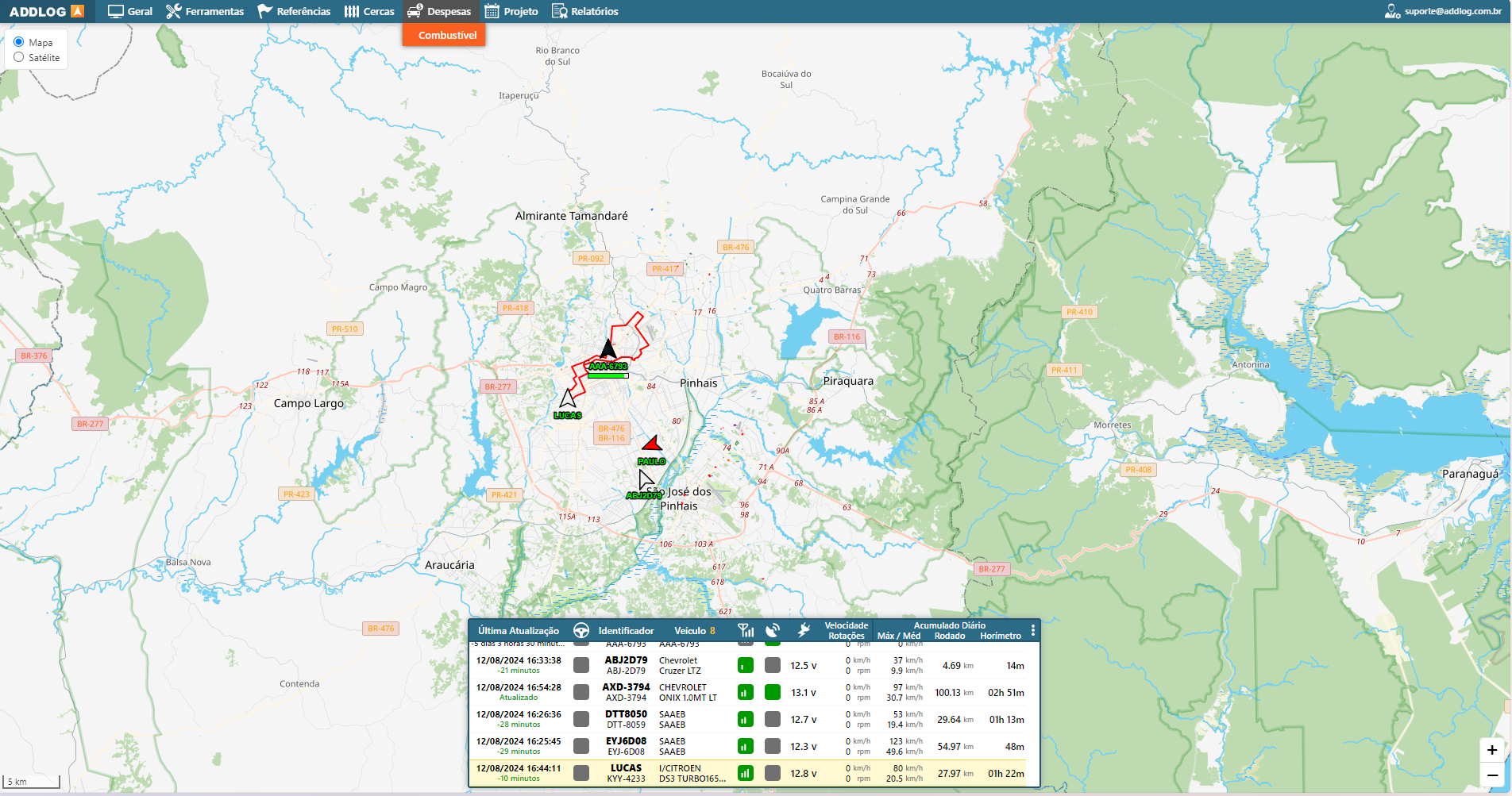Click the power plug voltage header icon
Screen dimensions: 1512x796
click(x=804, y=631)
